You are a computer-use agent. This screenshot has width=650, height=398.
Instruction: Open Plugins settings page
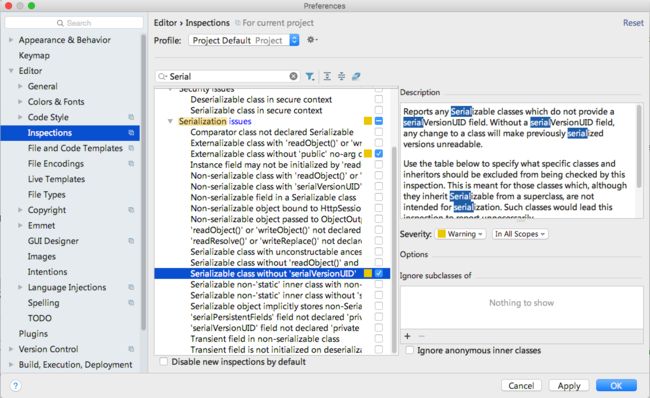[33, 333]
